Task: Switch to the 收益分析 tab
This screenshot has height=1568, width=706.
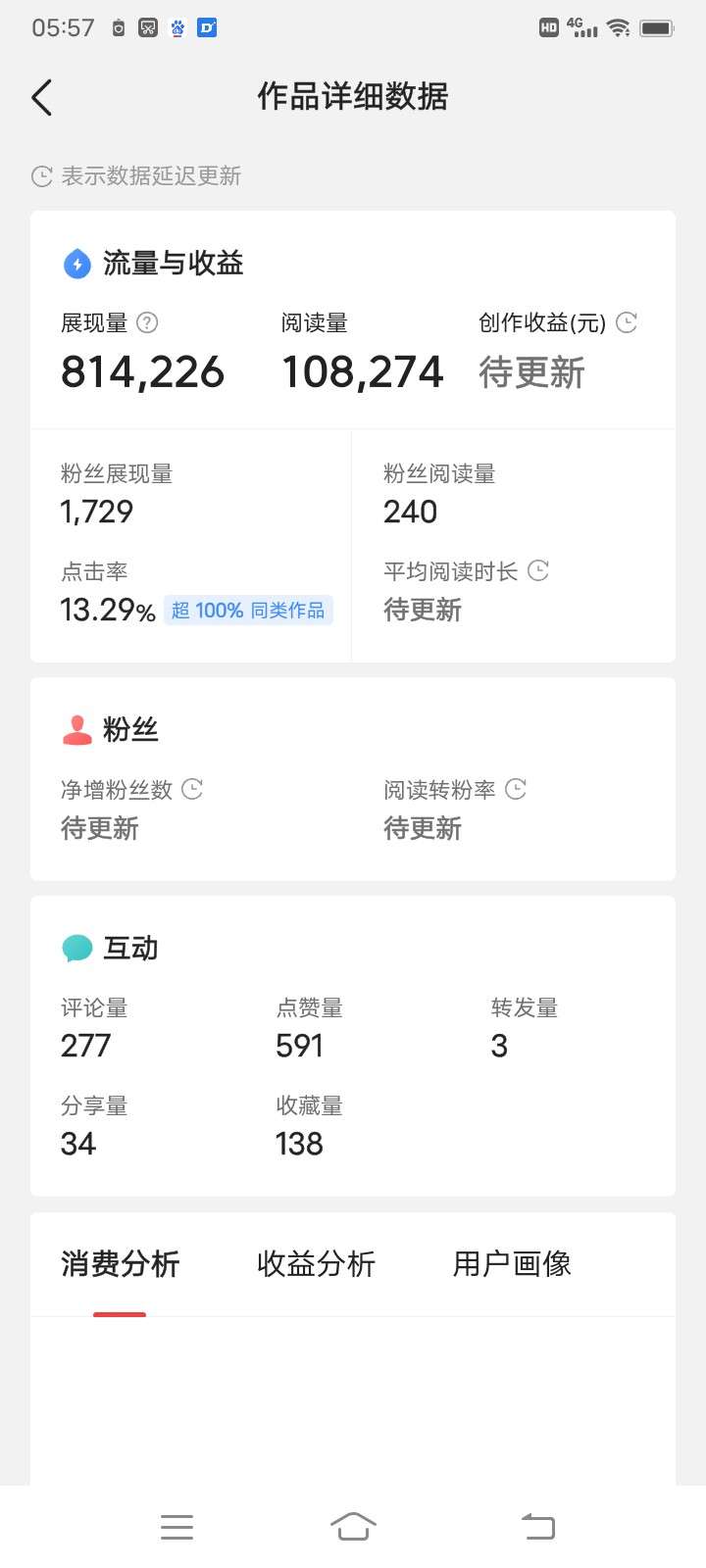Action: [316, 1264]
